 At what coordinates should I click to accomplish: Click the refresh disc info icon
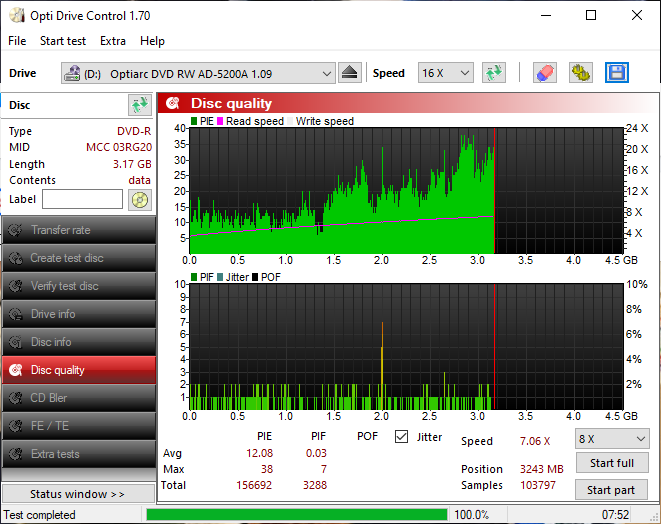click(140, 105)
